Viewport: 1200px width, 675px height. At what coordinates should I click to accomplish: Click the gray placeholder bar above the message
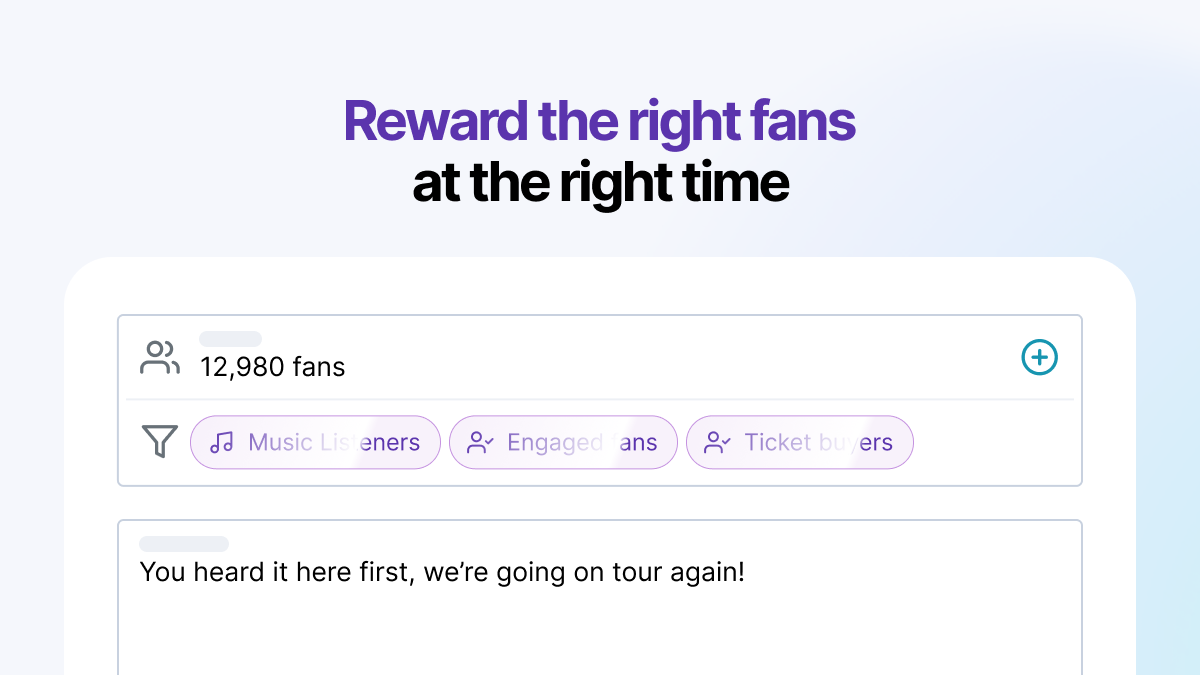pos(184,544)
